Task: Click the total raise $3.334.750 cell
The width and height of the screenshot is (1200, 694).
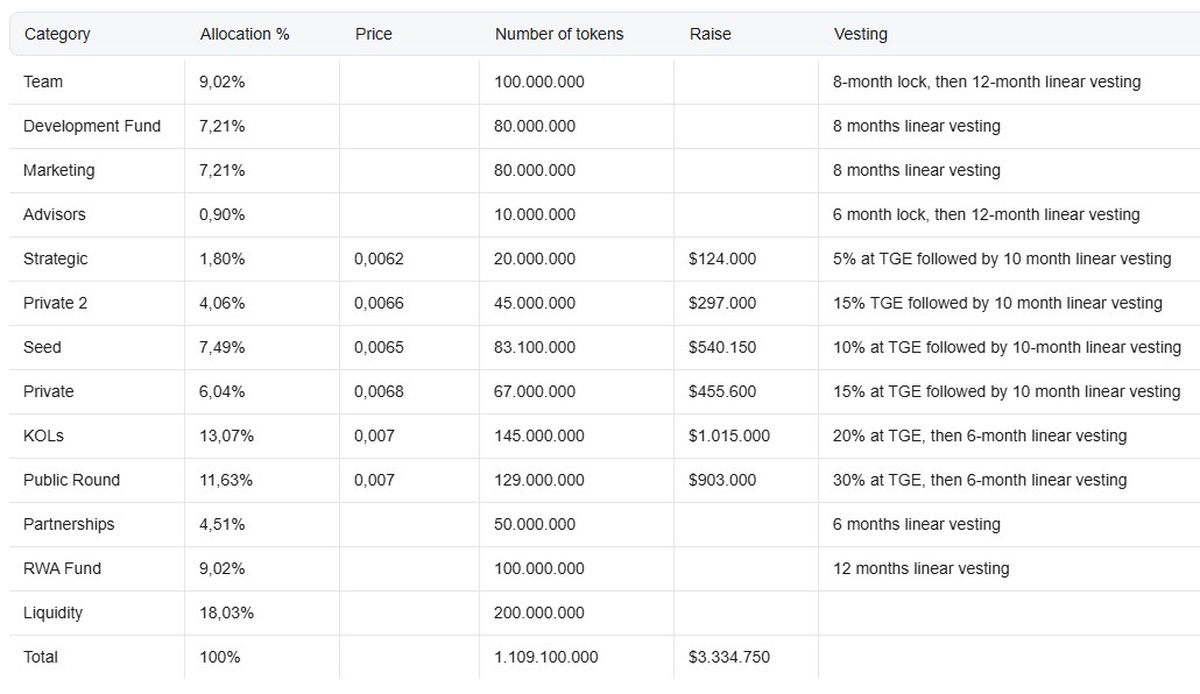Action: pyautogui.click(x=729, y=657)
